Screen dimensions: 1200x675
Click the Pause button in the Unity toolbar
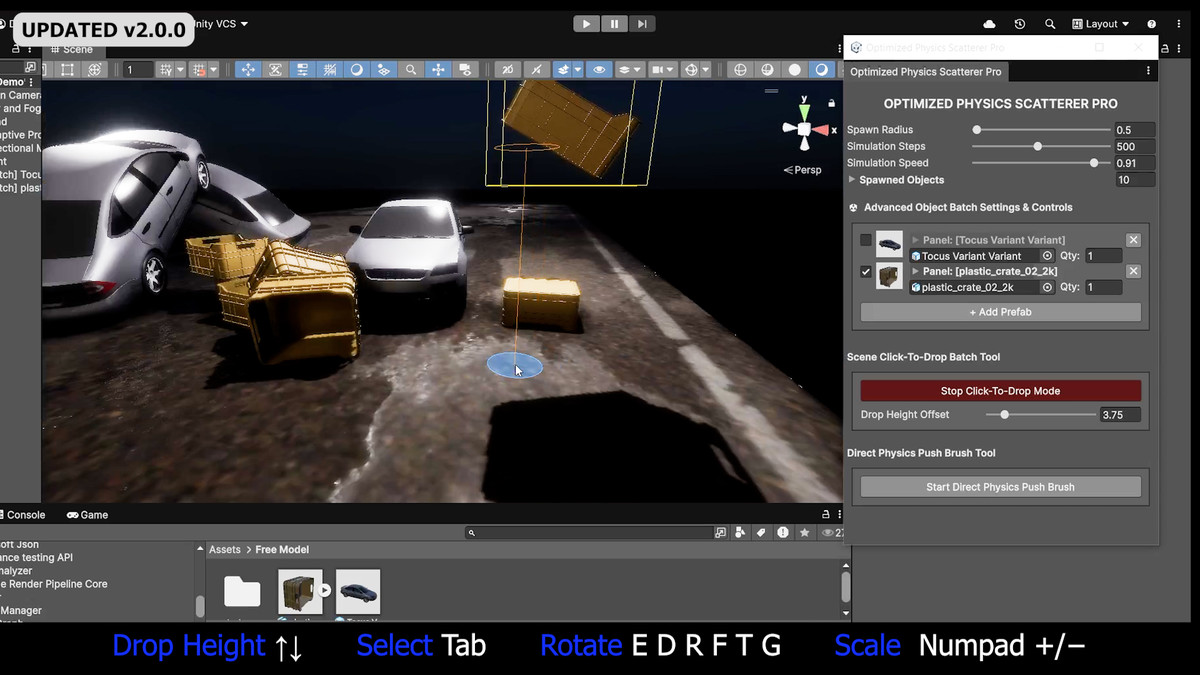click(614, 24)
